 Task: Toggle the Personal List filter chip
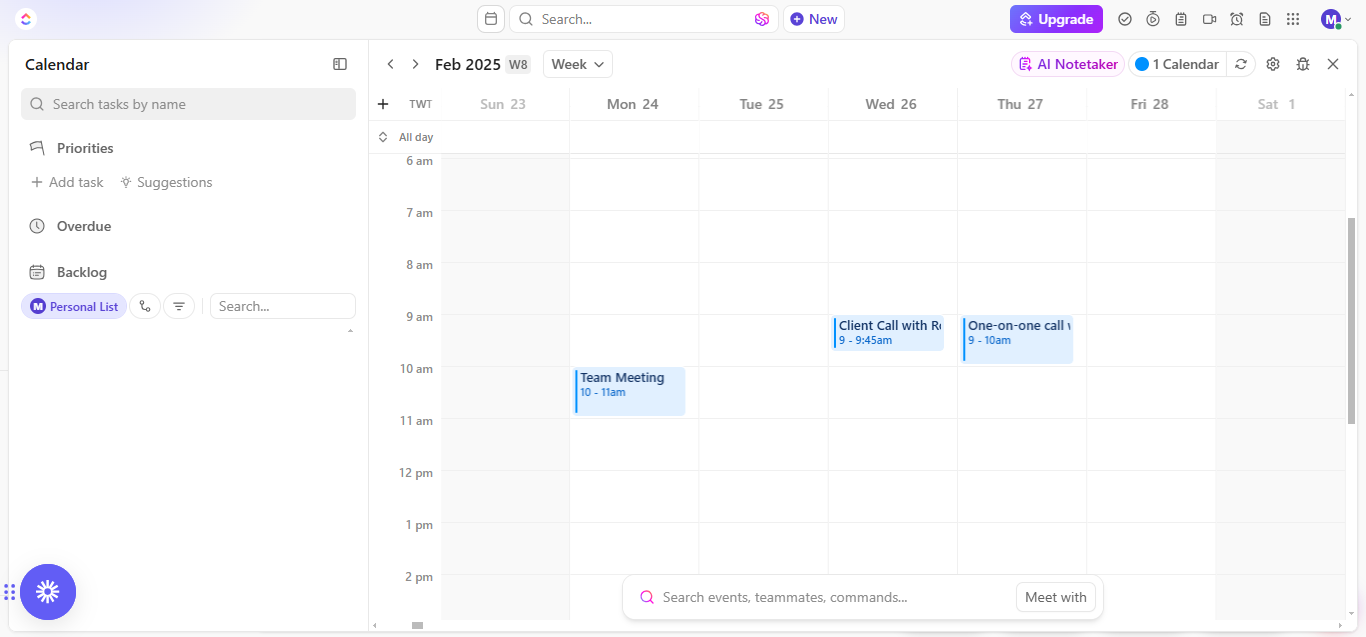74,306
